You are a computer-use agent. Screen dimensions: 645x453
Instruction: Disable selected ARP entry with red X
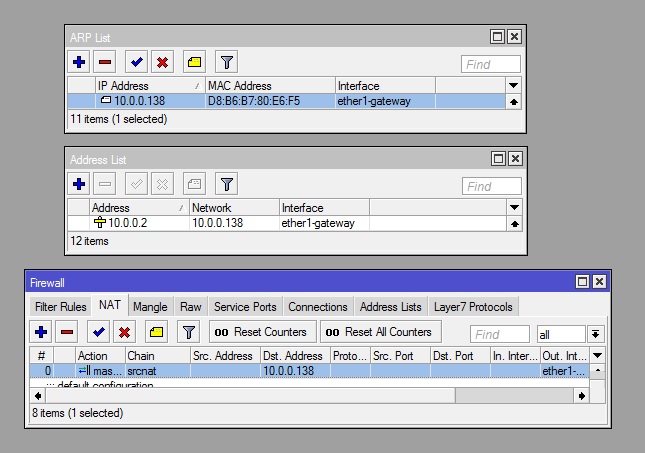pyautogui.click(x=162, y=62)
